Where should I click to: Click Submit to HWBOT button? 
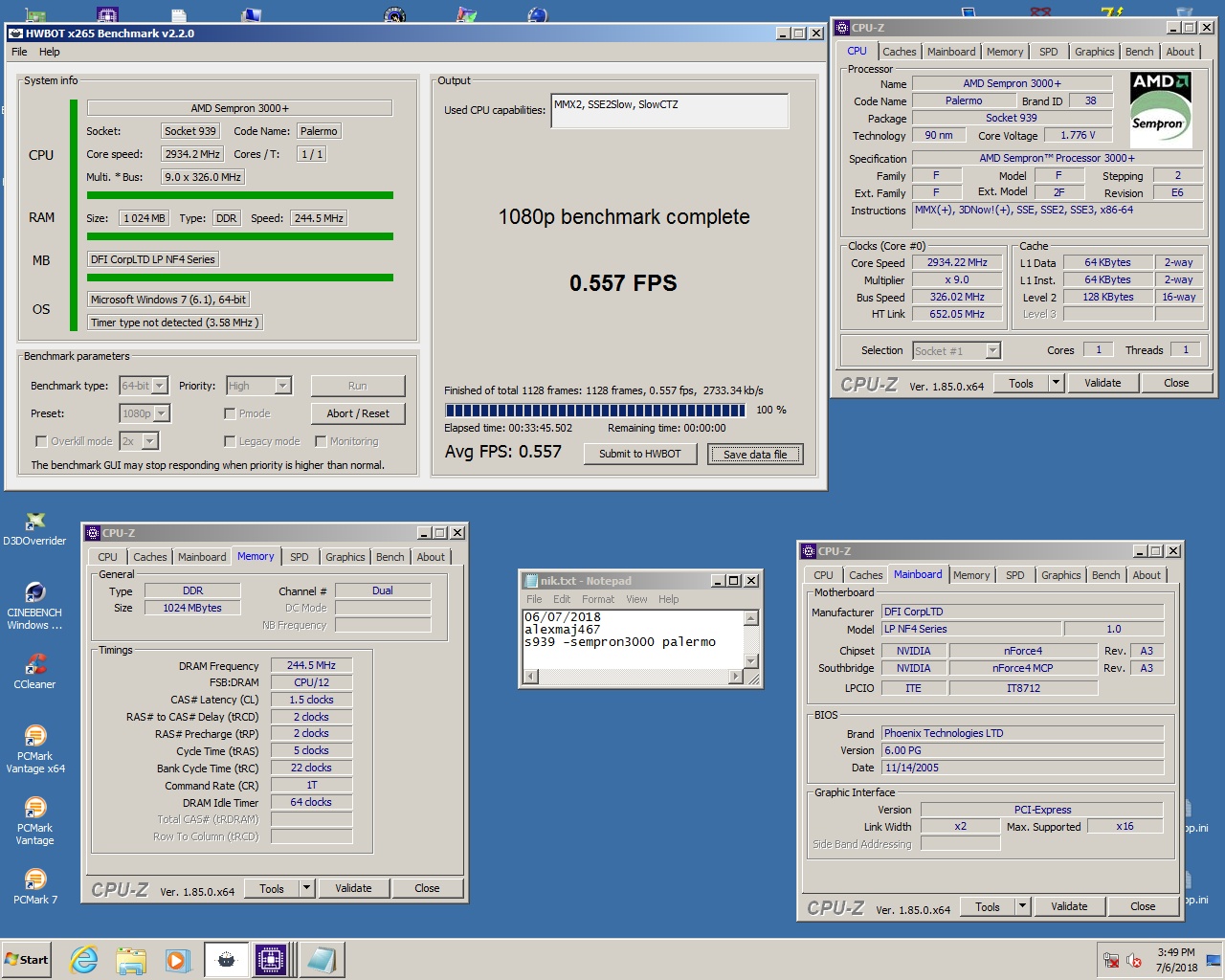[x=640, y=454]
